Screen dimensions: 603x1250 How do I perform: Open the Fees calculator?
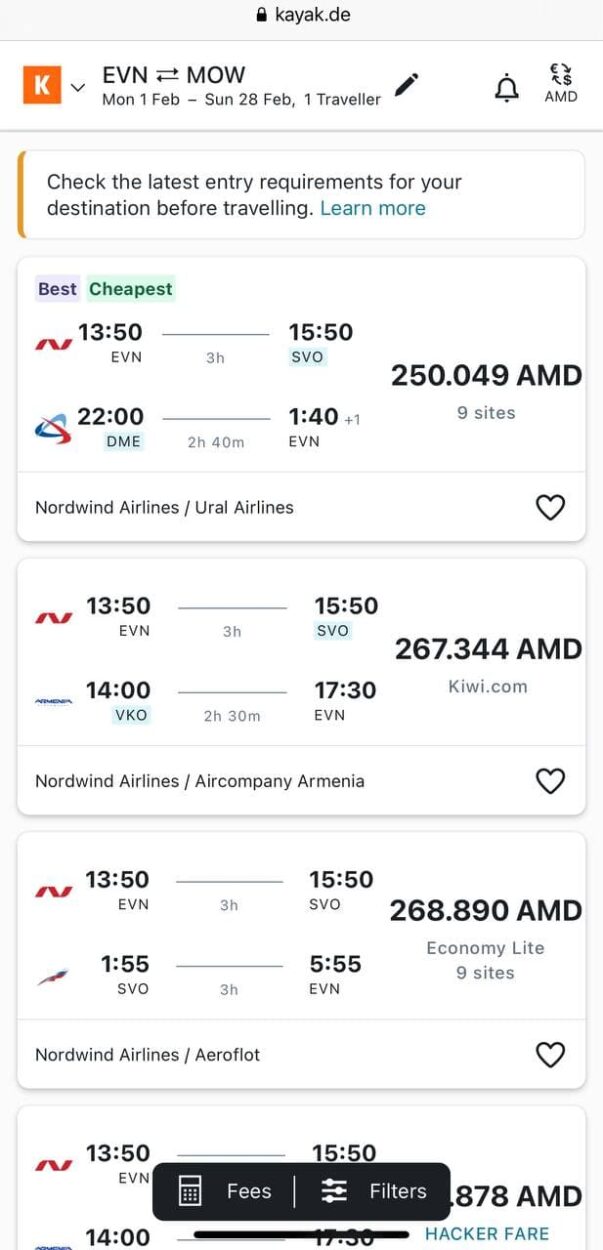(226, 1191)
